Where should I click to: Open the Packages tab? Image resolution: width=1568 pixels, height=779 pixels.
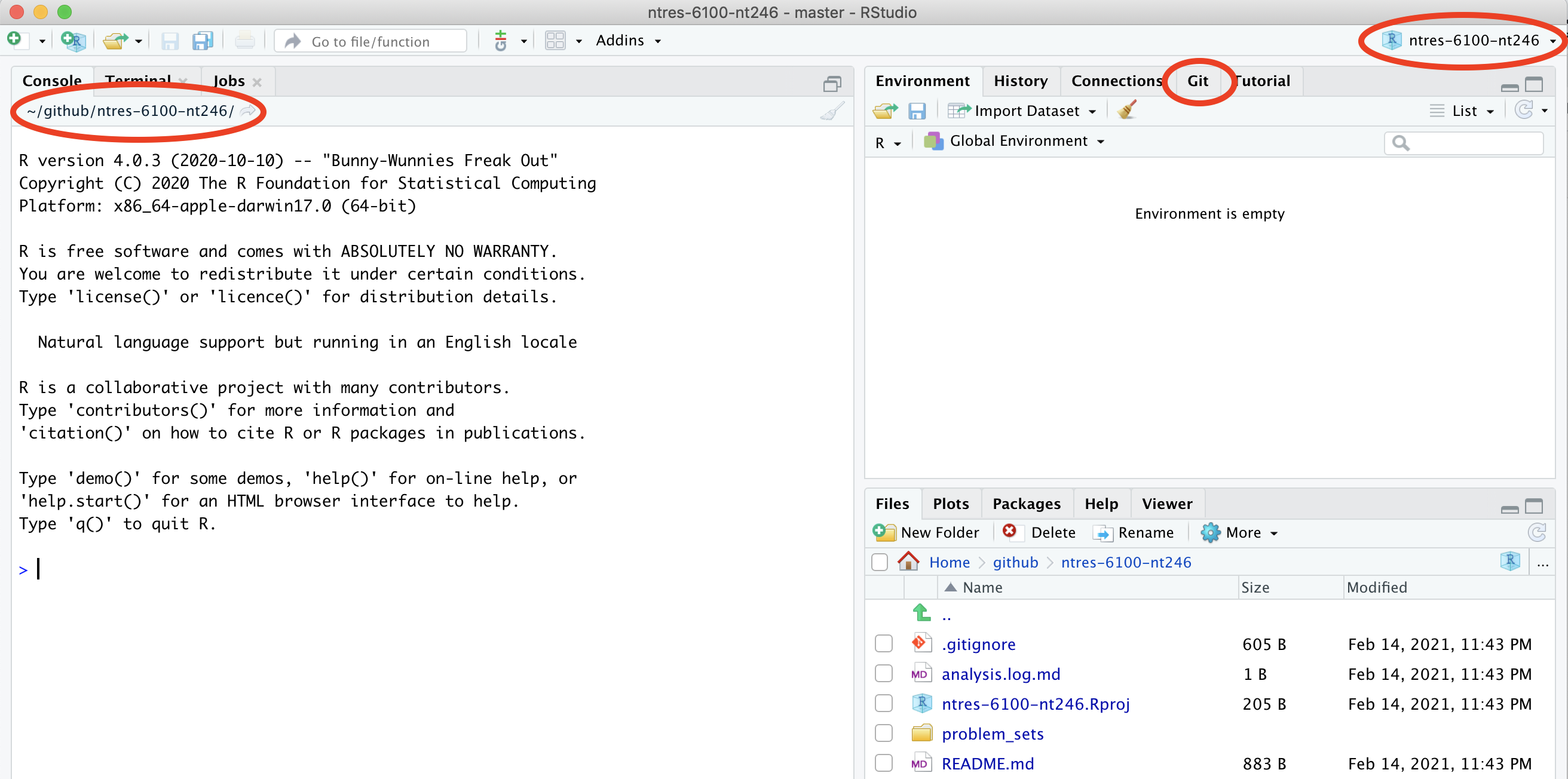point(1026,504)
